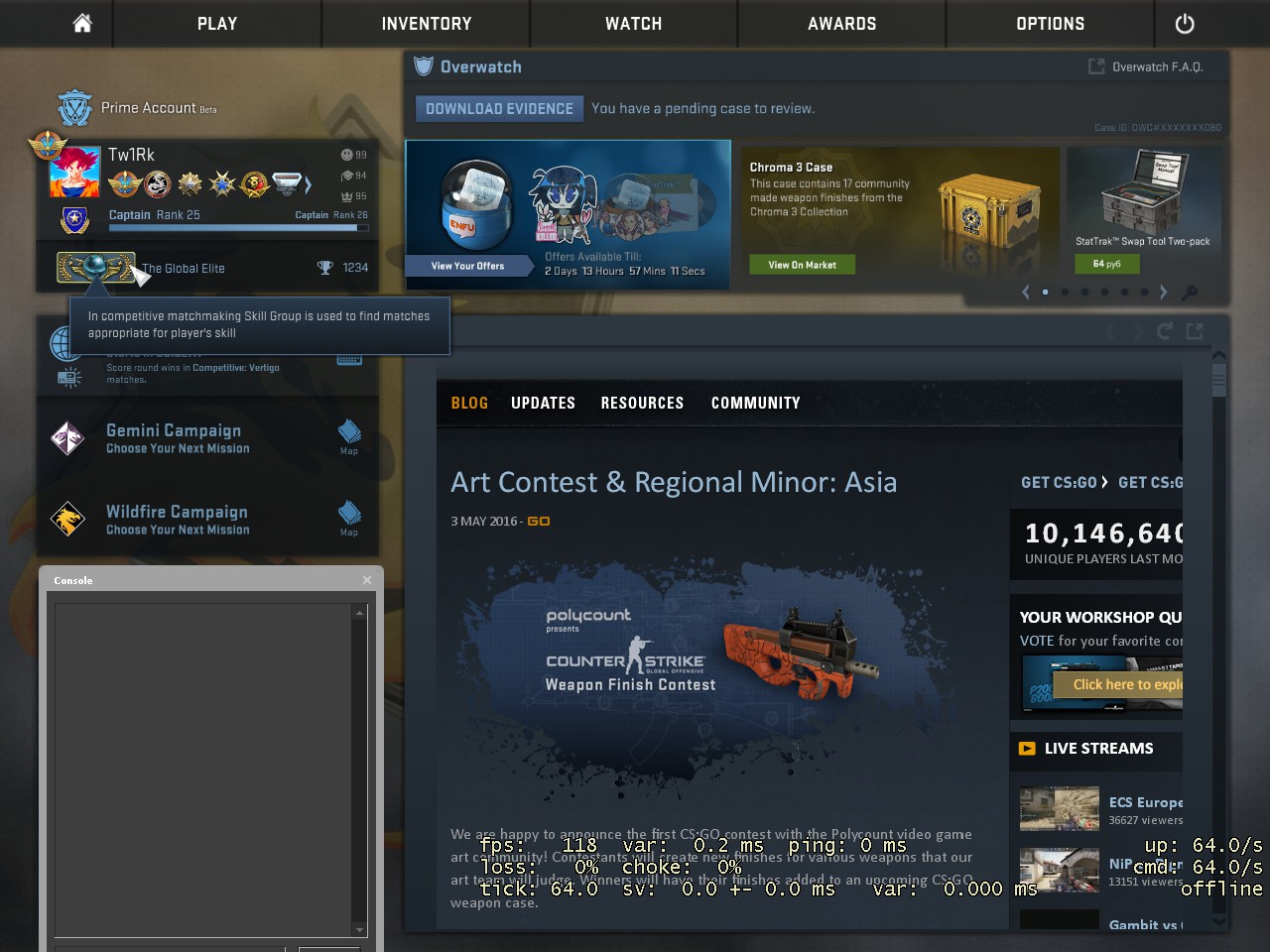The width and height of the screenshot is (1270, 952).
Task: Open the ECS Europe stream thumbnail
Action: [x=1060, y=808]
